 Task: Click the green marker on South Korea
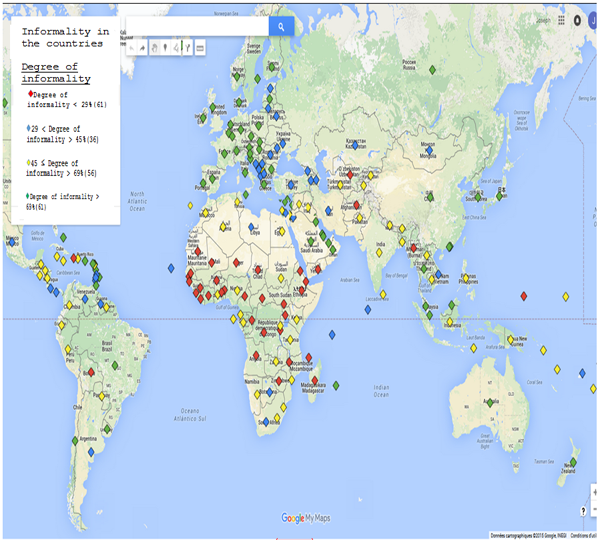coord(478,197)
